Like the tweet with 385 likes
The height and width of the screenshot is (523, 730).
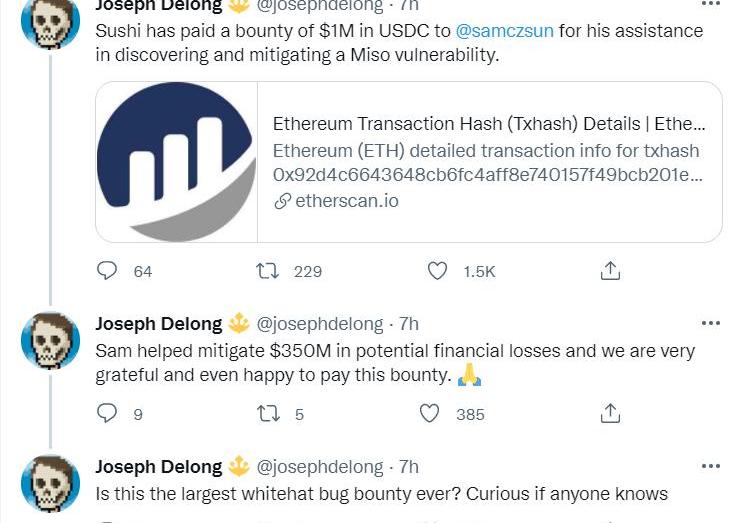coord(429,414)
